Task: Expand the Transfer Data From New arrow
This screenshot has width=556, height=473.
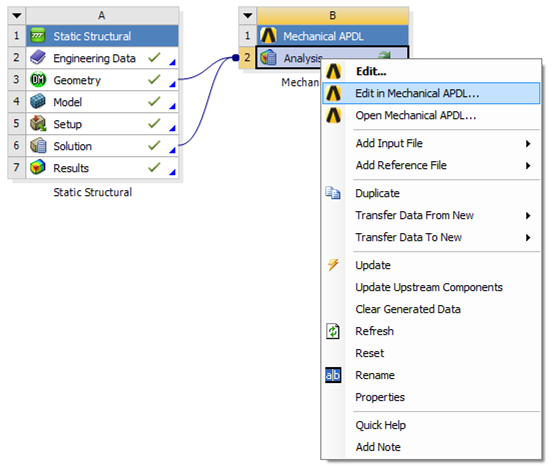Action: [528, 216]
